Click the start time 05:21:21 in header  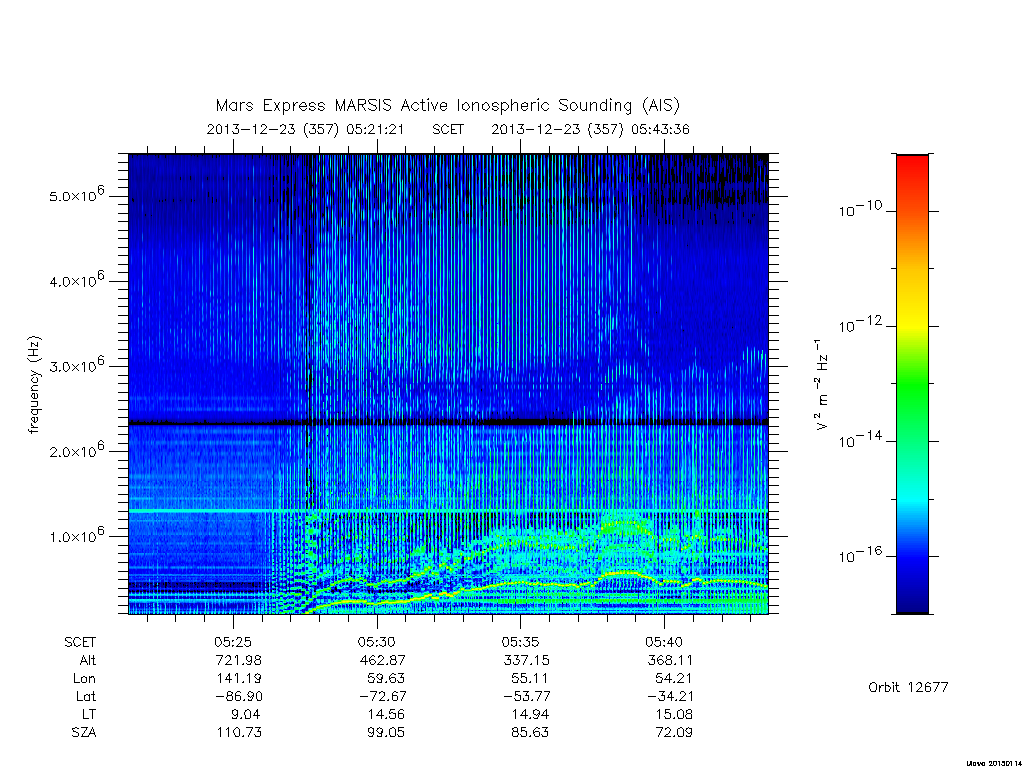click(375, 129)
